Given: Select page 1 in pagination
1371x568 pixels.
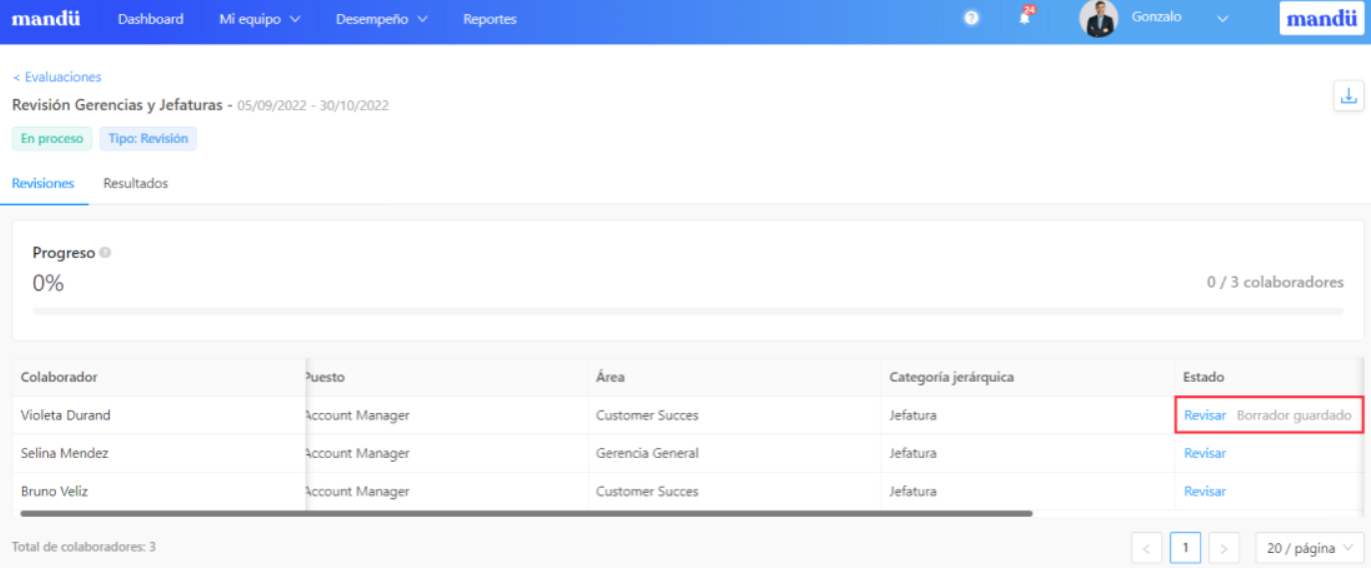Looking at the screenshot, I should click(x=1185, y=548).
